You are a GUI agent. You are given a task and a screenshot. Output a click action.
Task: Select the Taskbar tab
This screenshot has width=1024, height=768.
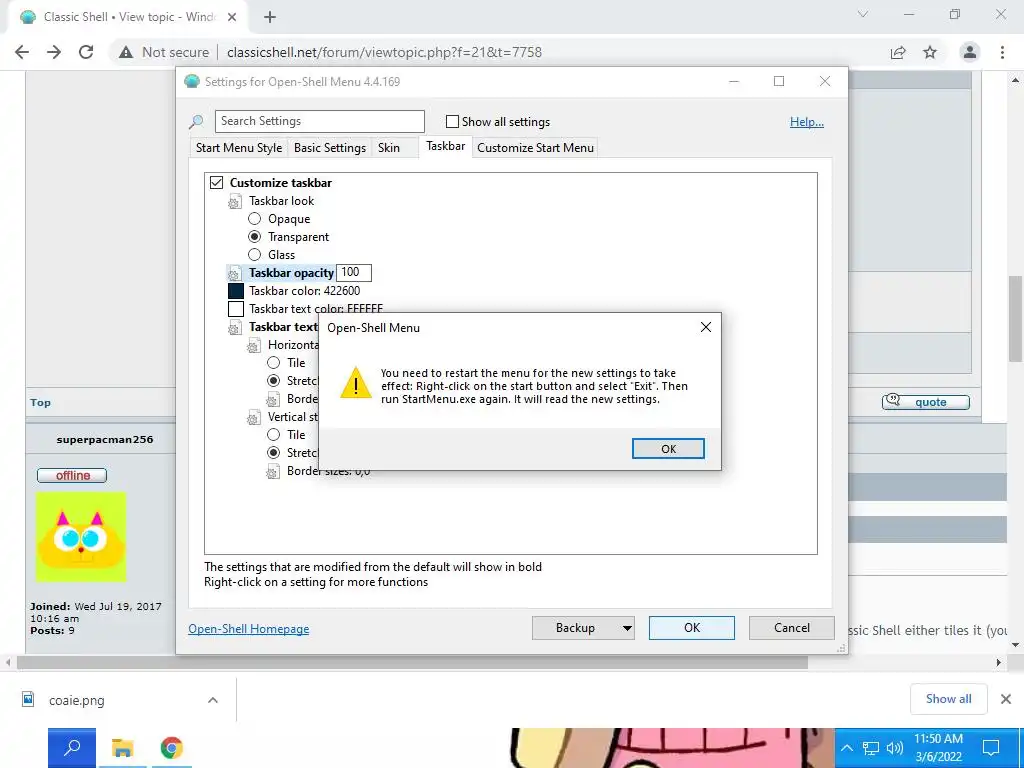pos(445,146)
